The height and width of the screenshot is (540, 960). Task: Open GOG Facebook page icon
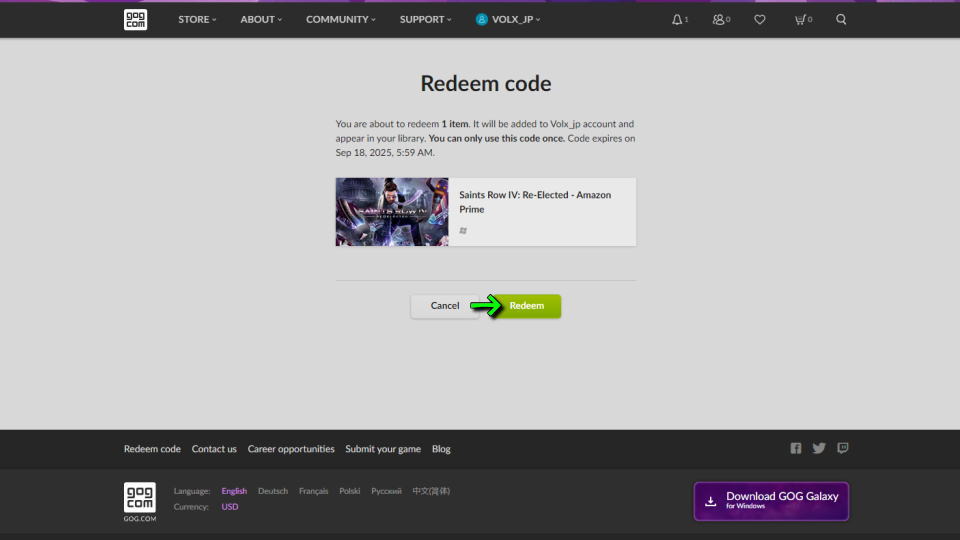coord(796,448)
